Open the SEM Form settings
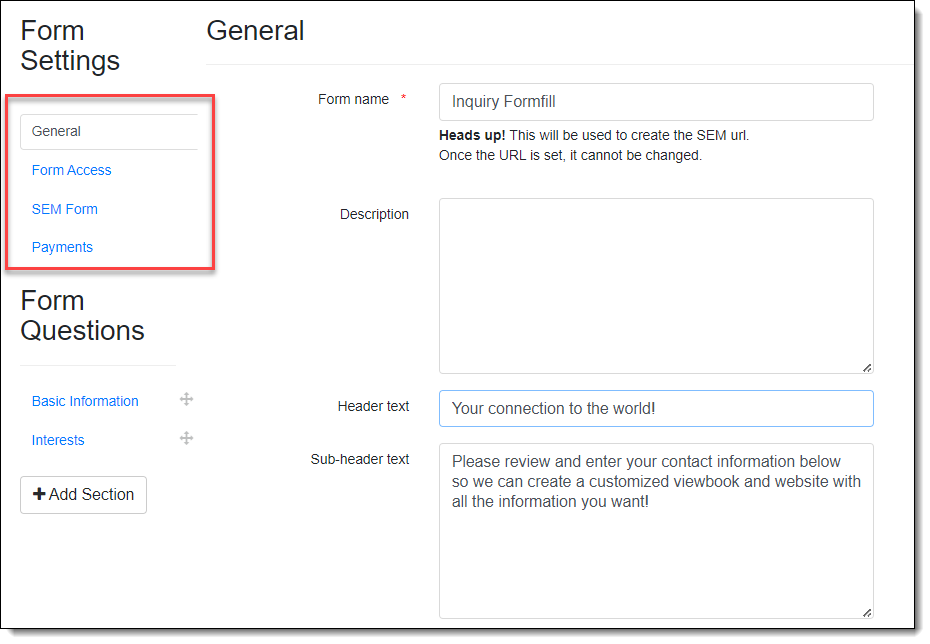The image size is (930, 644). (x=65, y=209)
